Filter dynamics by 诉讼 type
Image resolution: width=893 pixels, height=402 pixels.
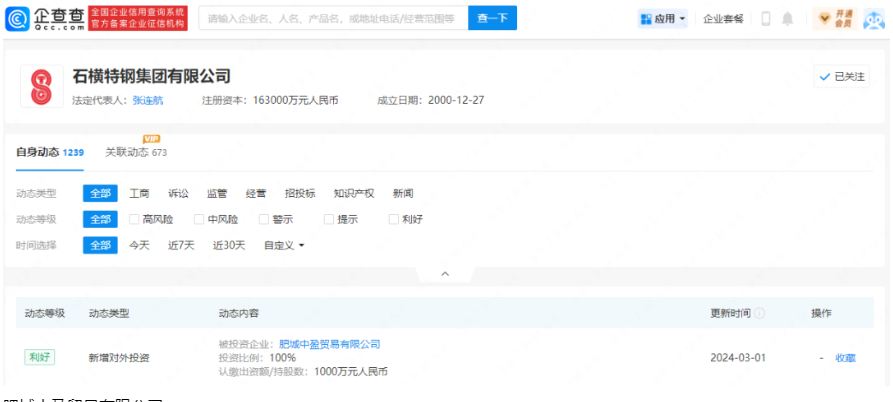click(178, 193)
